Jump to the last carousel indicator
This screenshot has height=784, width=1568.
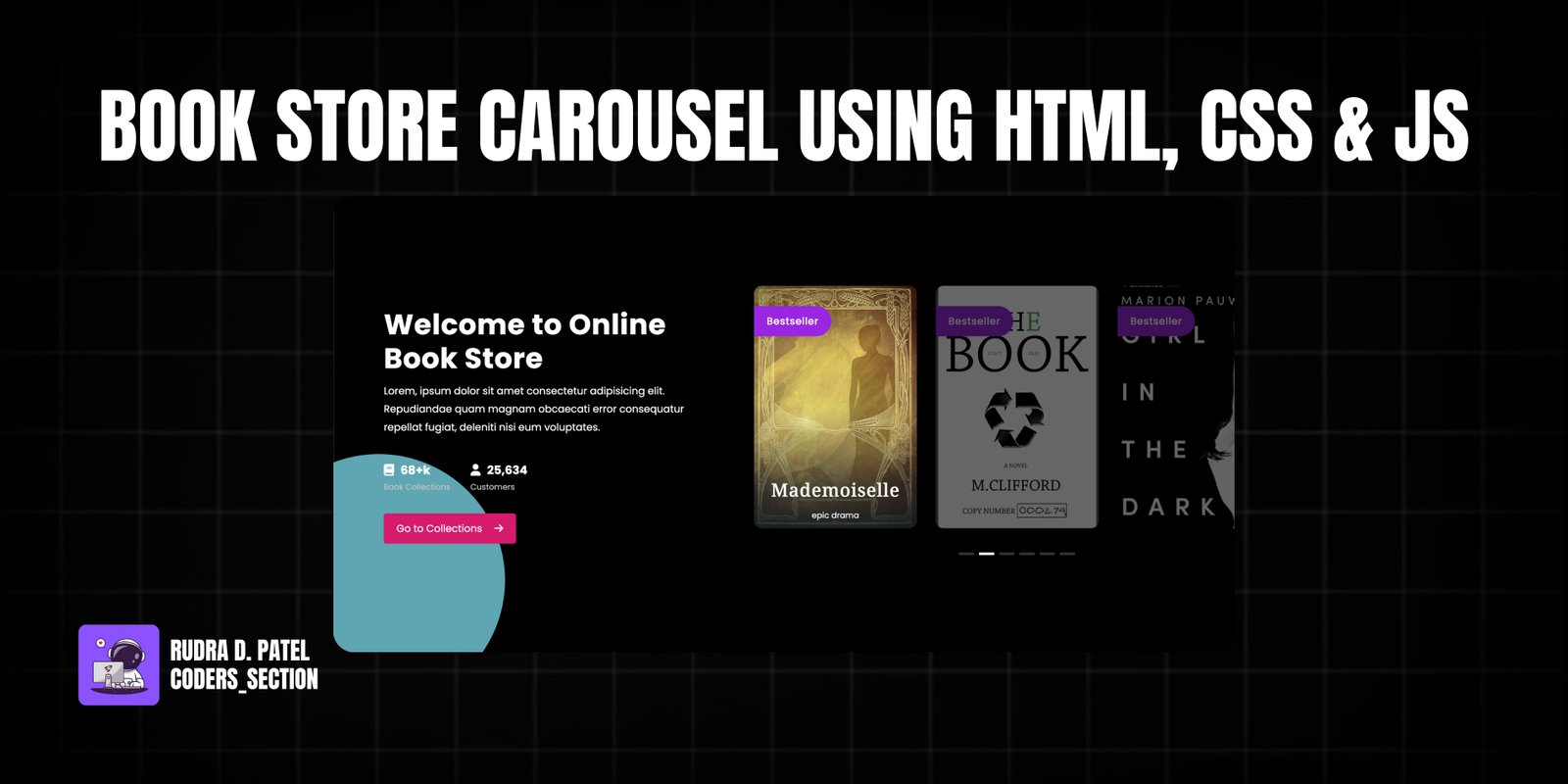pos(1067,554)
